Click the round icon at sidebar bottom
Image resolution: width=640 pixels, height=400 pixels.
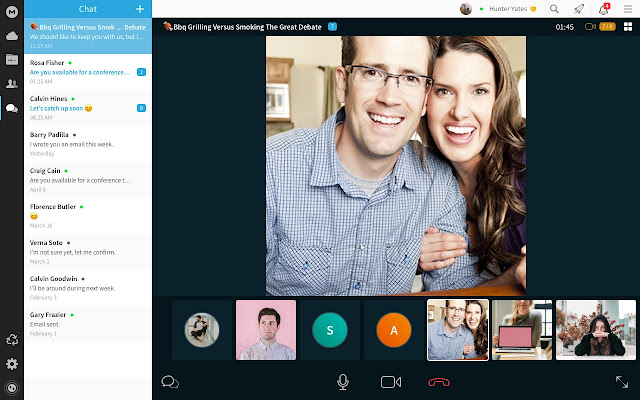(x=12, y=388)
